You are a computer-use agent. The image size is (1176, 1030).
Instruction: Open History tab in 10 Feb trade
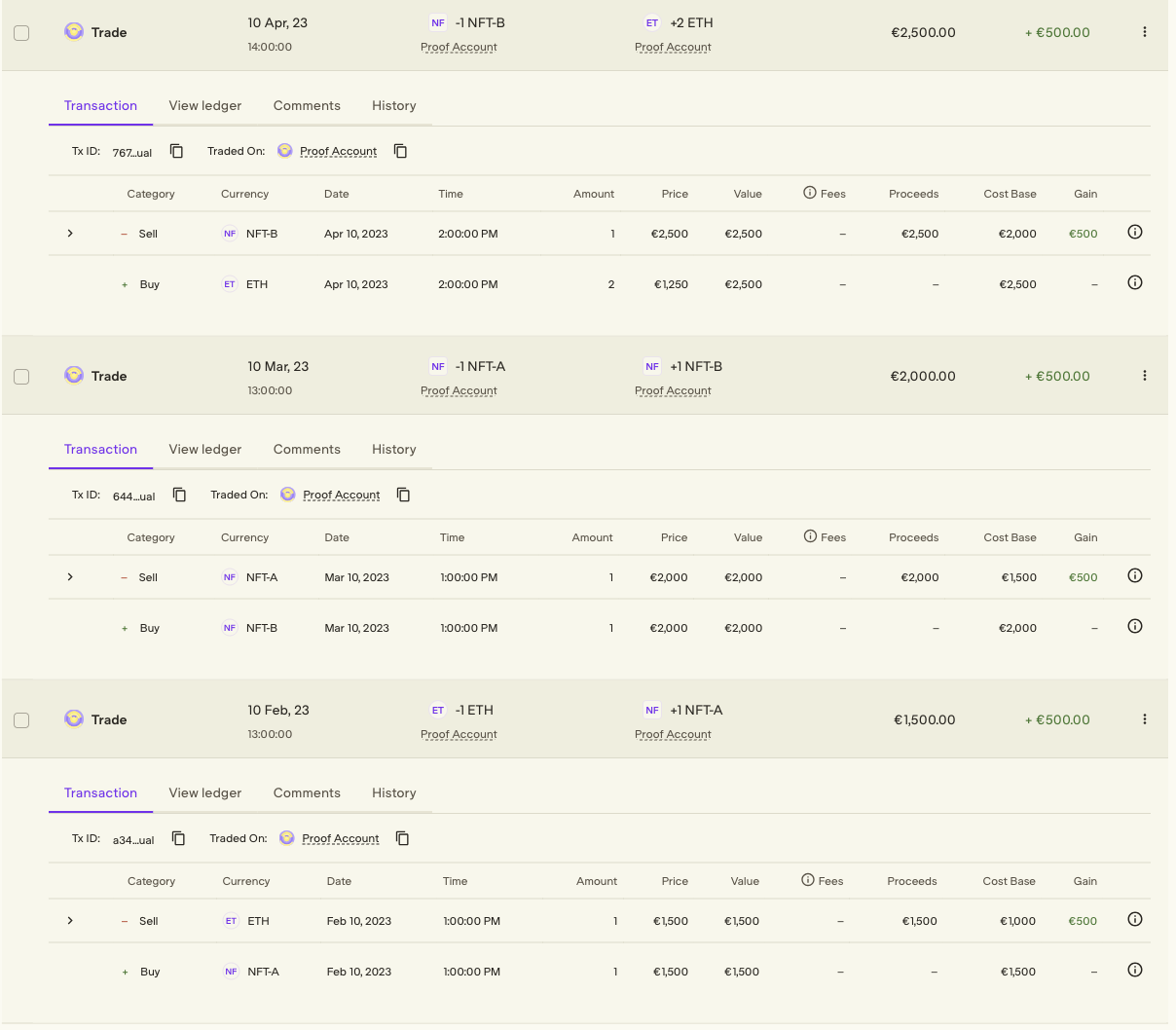(x=394, y=792)
